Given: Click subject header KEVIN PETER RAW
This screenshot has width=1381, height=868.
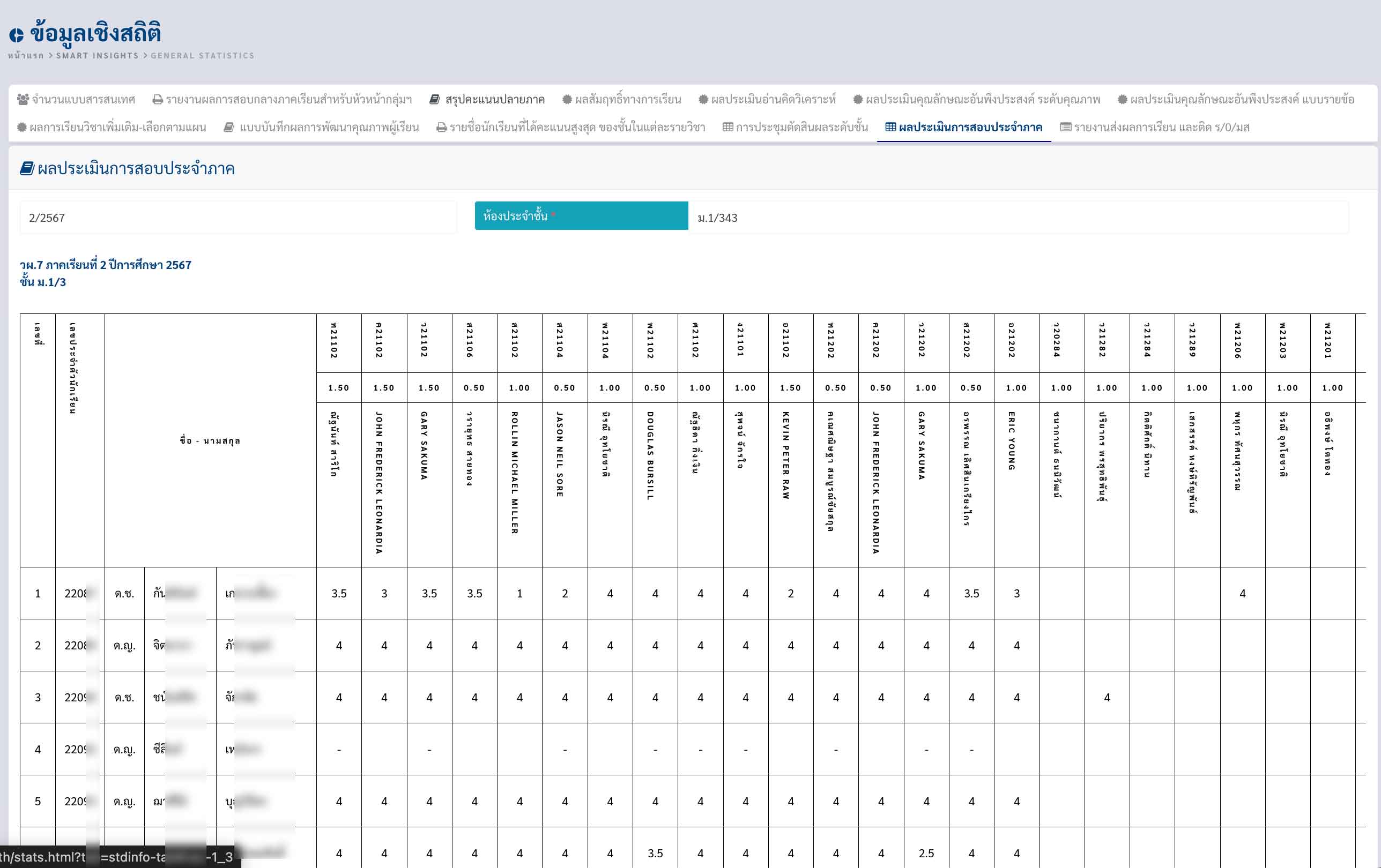Looking at the screenshot, I should (786, 455).
